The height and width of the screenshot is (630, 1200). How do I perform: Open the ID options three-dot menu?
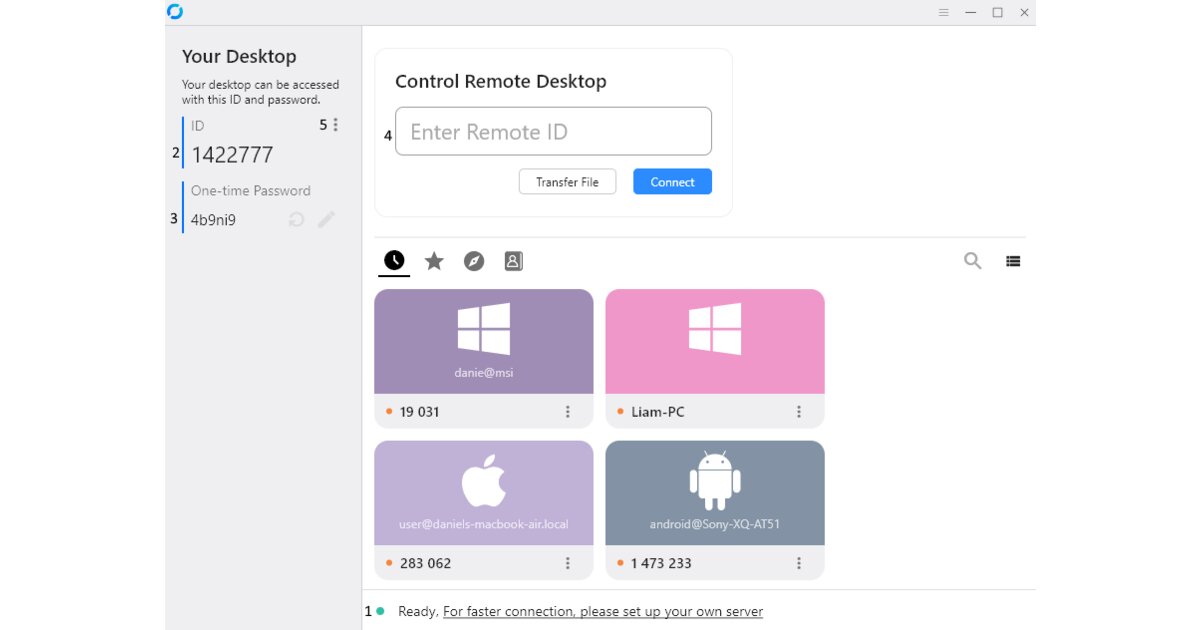tap(336, 125)
